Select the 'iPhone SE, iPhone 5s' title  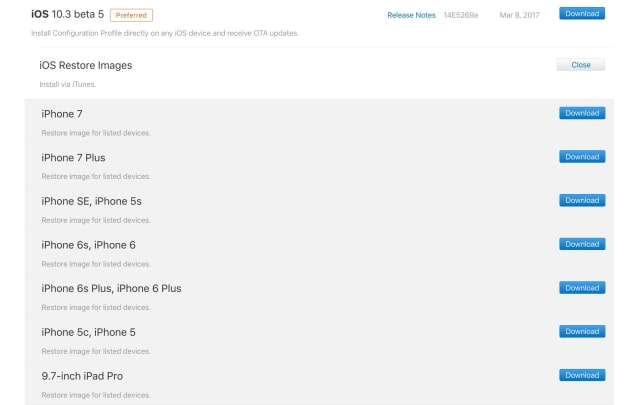pos(91,201)
